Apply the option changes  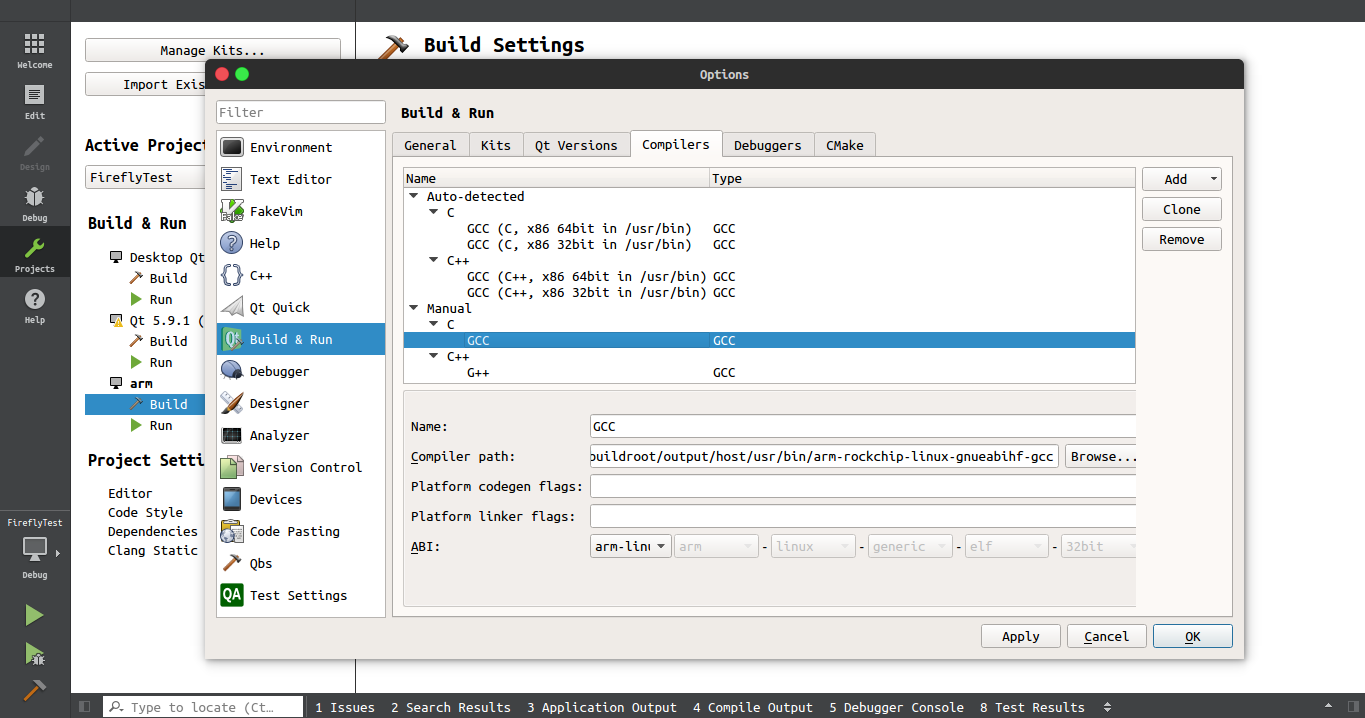click(x=1021, y=636)
